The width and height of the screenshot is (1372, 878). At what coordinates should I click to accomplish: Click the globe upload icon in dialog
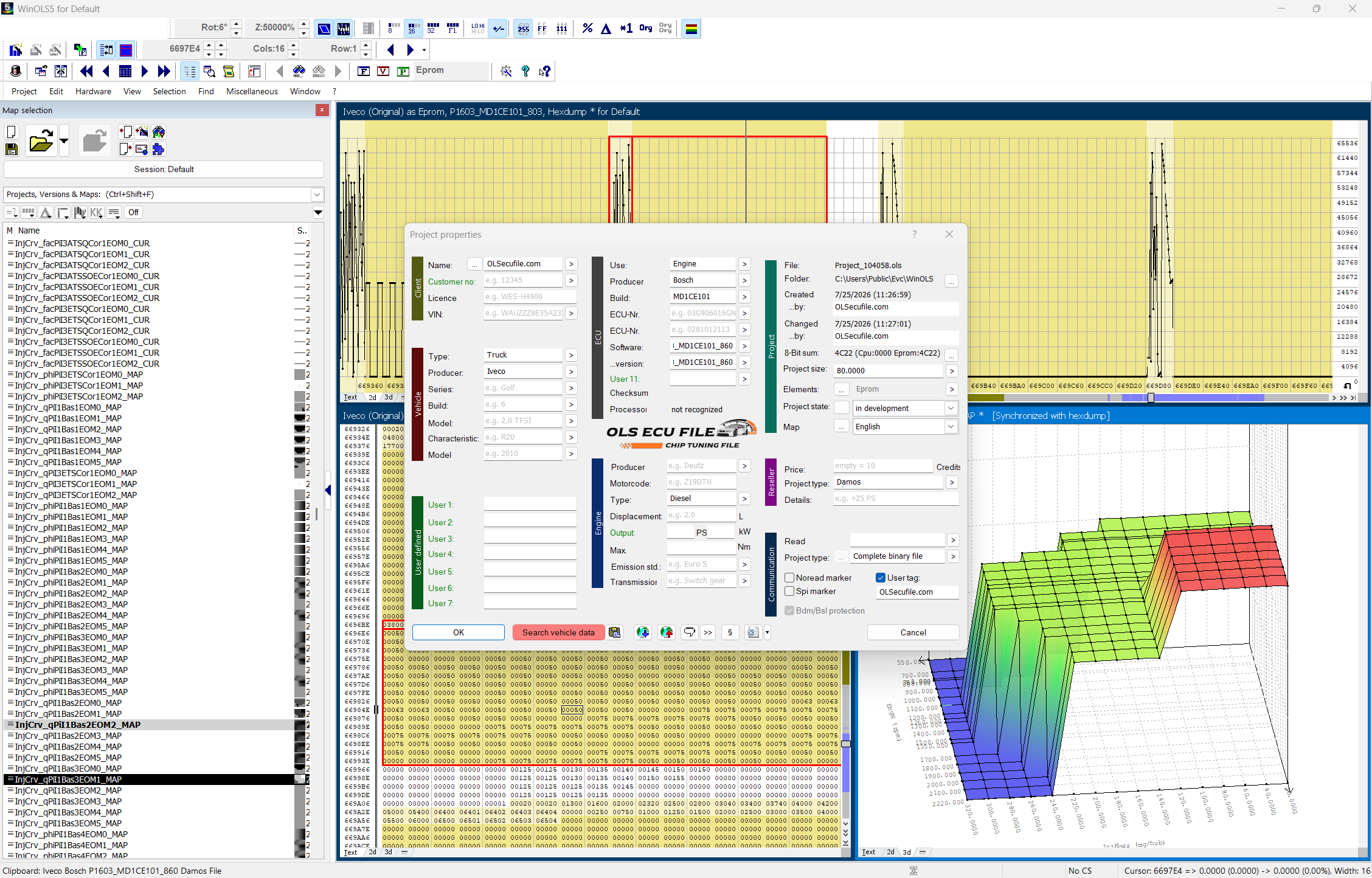tap(667, 632)
